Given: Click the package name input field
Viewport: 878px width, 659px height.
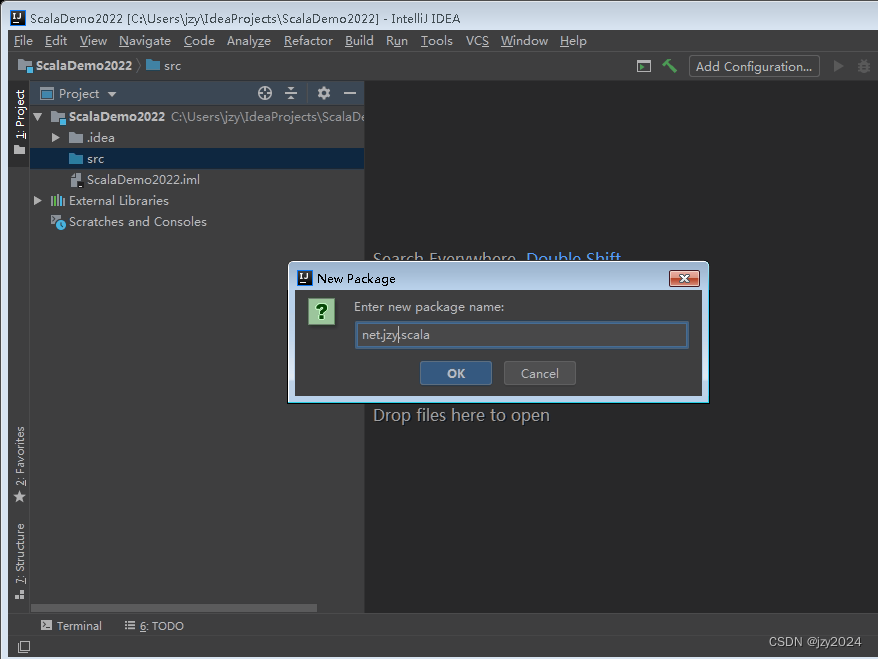Looking at the screenshot, I should pyautogui.click(x=521, y=335).
